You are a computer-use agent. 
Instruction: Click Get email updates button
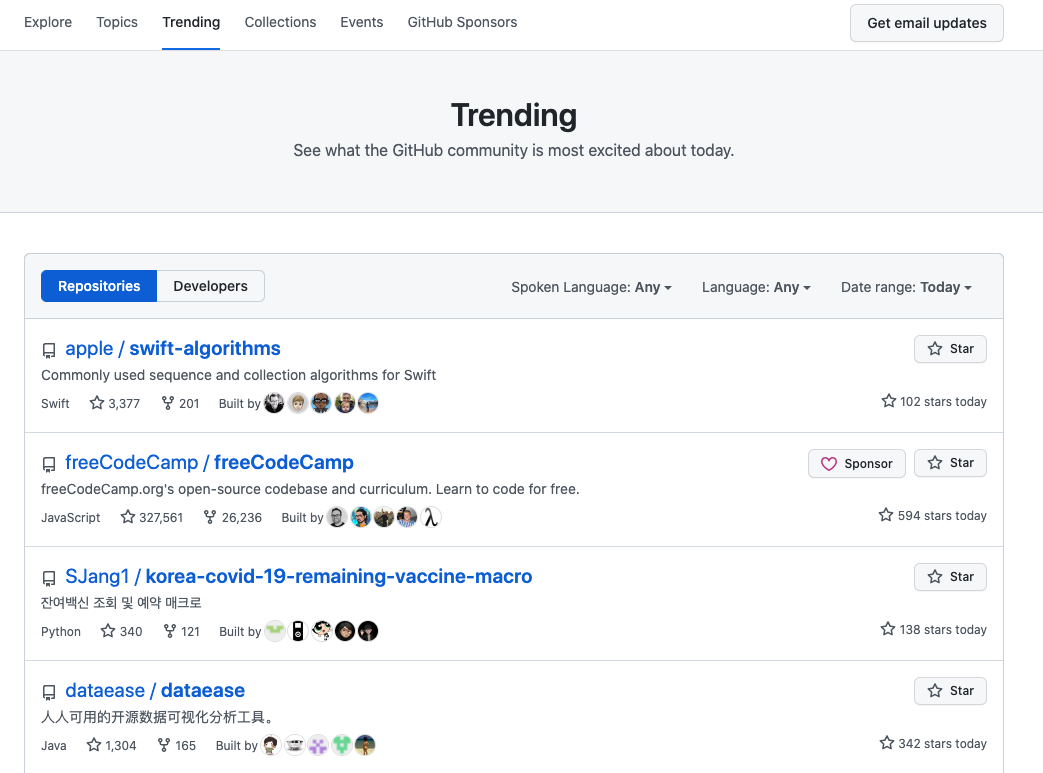click(927, 23)
